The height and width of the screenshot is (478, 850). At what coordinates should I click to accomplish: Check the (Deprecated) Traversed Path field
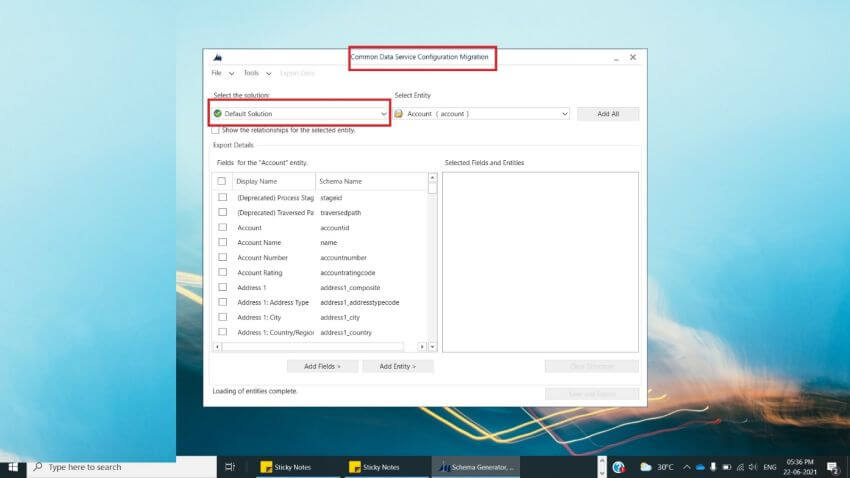click(222, 212)
